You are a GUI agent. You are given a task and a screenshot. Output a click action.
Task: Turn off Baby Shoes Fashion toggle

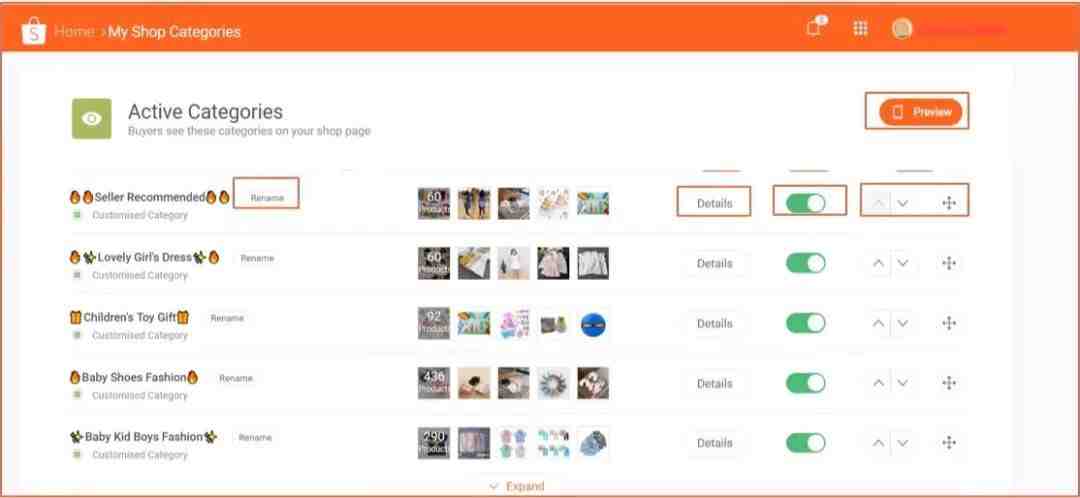pos(805,383)
